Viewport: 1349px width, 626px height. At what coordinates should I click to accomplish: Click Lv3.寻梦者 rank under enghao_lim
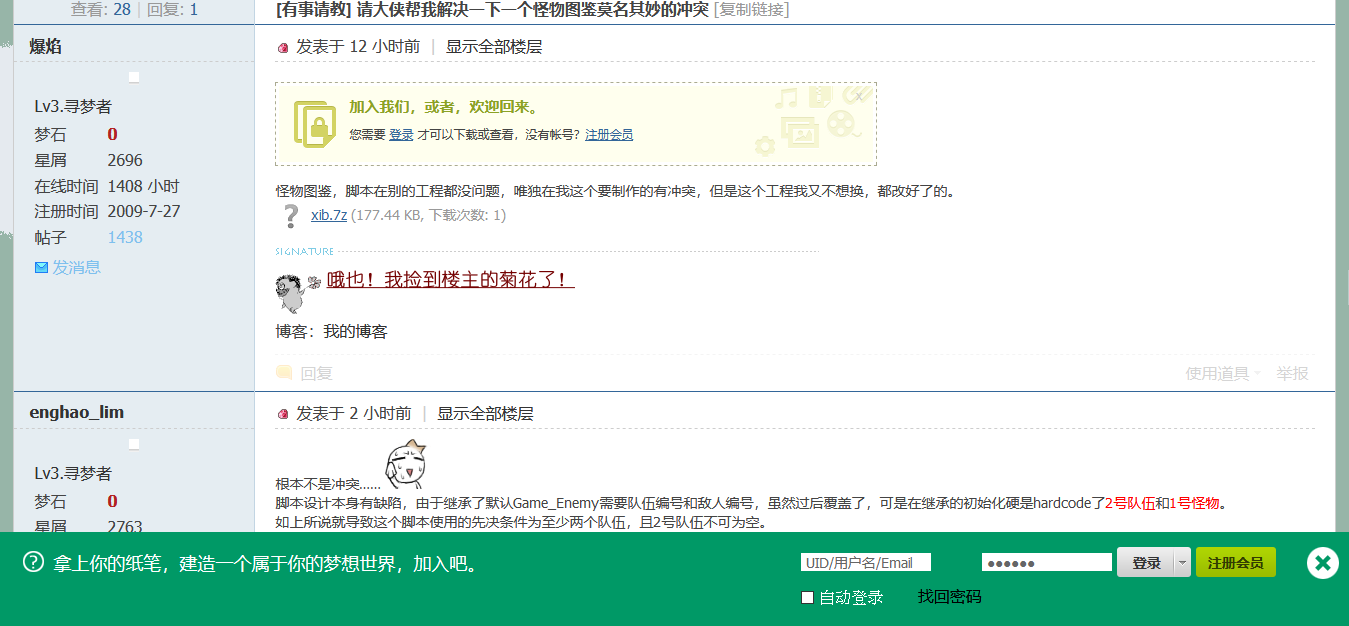coord(73,473)
